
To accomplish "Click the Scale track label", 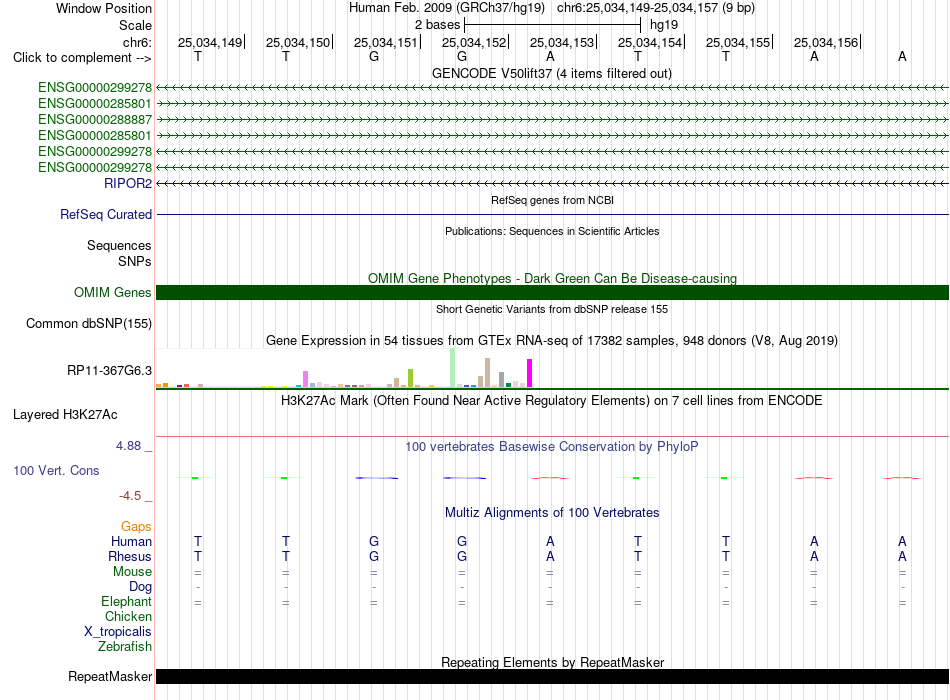I will point(135,25).
